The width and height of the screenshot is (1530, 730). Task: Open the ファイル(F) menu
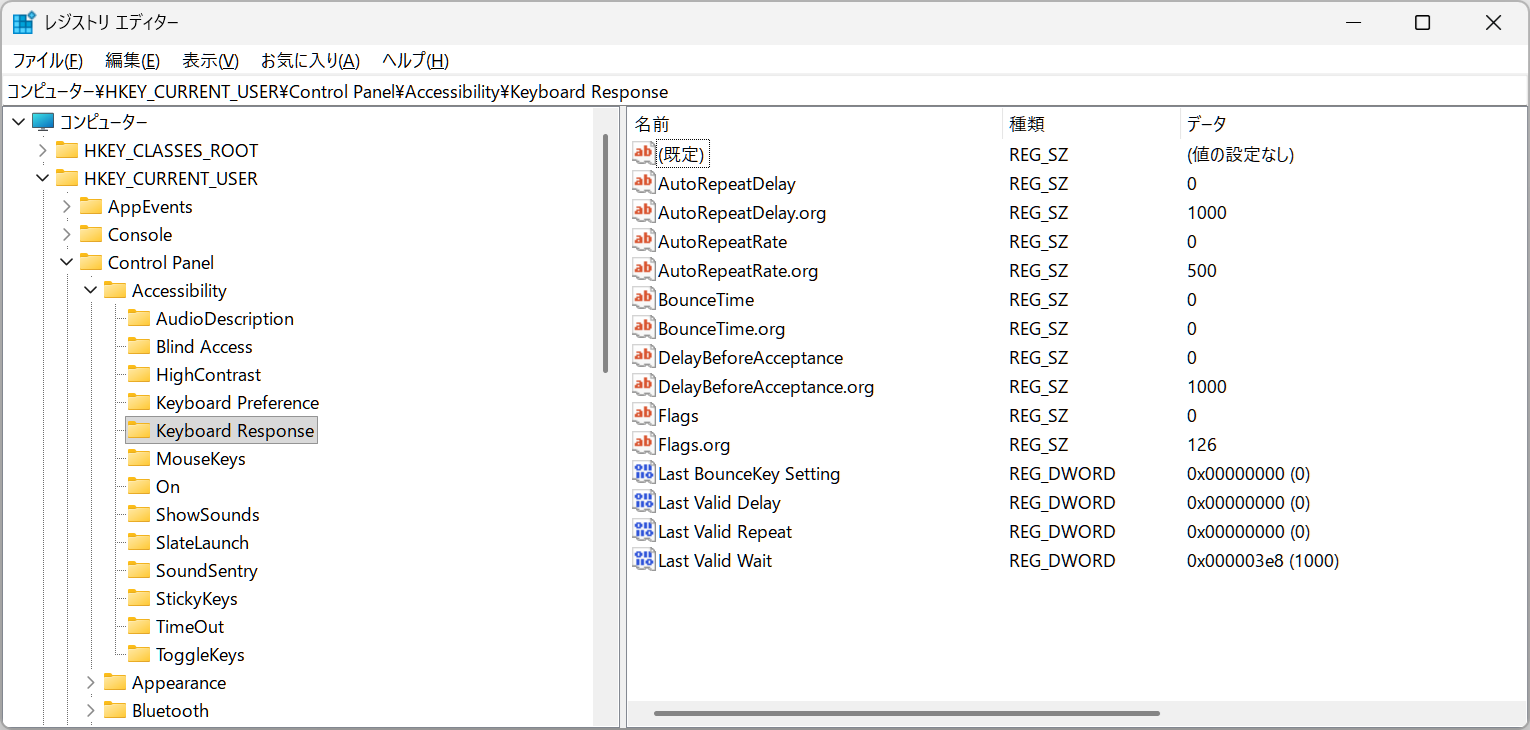click(47, 60)
